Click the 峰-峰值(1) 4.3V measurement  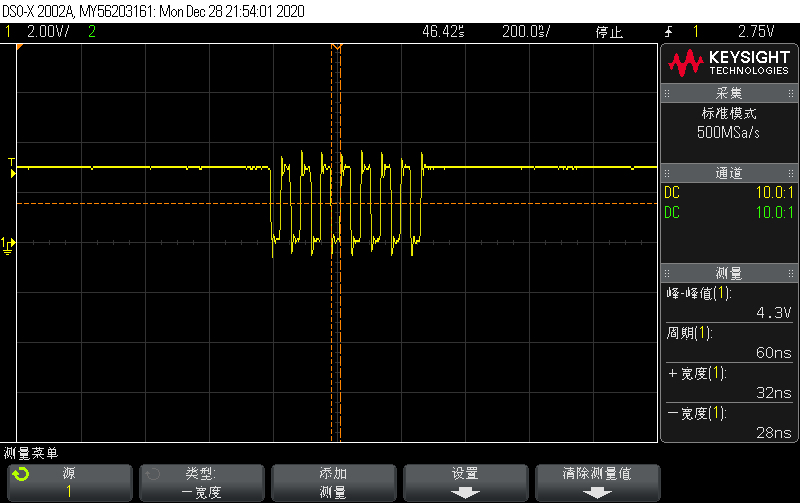point(729,303)
